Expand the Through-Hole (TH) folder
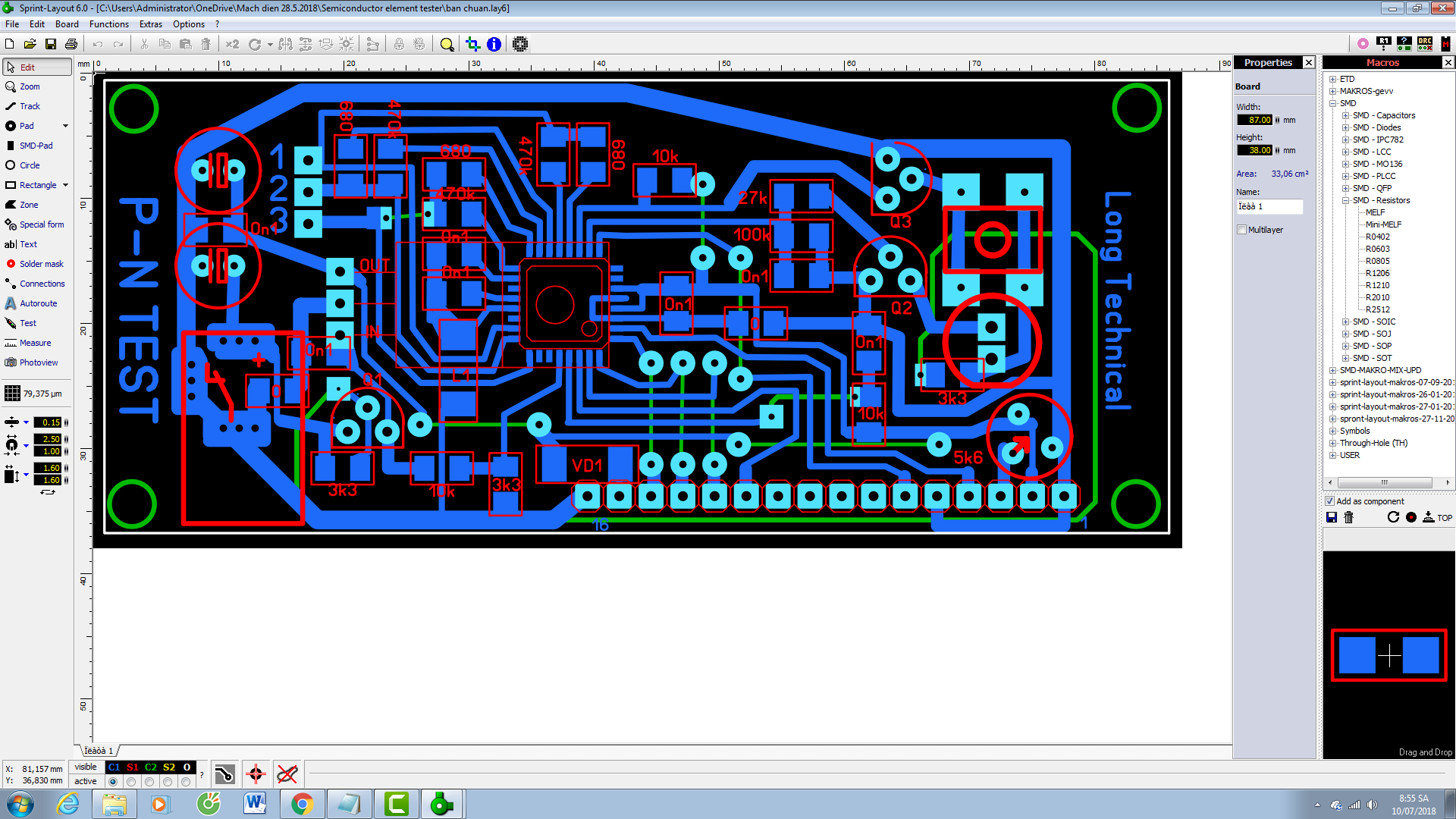 click(1332, 443)
